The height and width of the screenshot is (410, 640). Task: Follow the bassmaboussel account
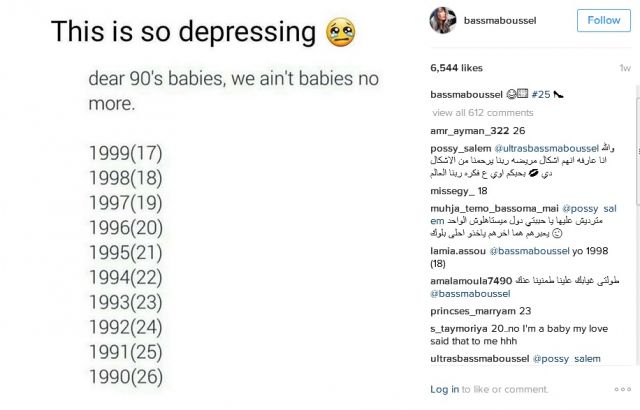[604, 20]
